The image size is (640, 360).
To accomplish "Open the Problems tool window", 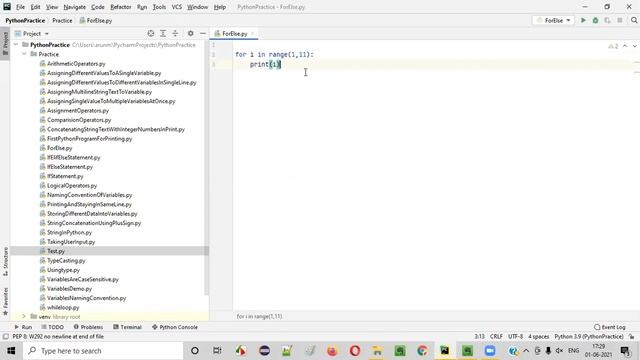I will pyautogui.click(x=88, y=327).
